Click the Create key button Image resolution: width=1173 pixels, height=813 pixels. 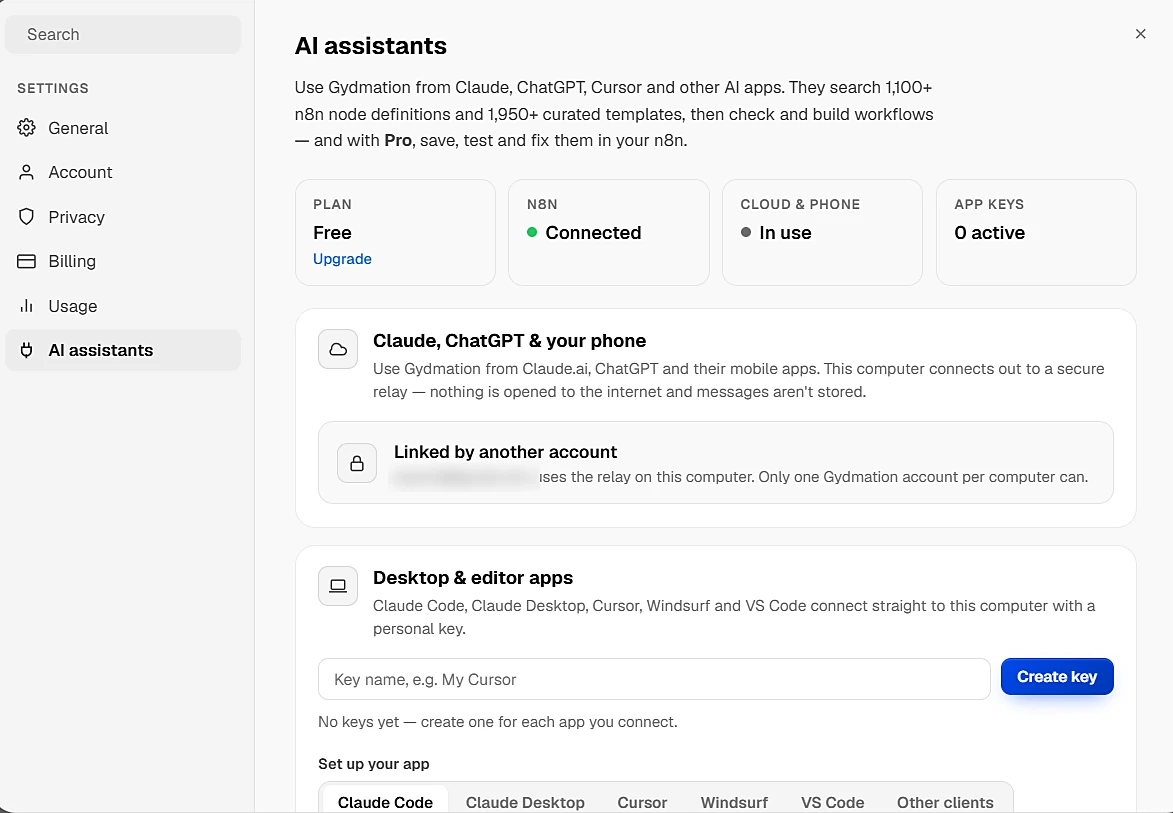click(1057, 677)
